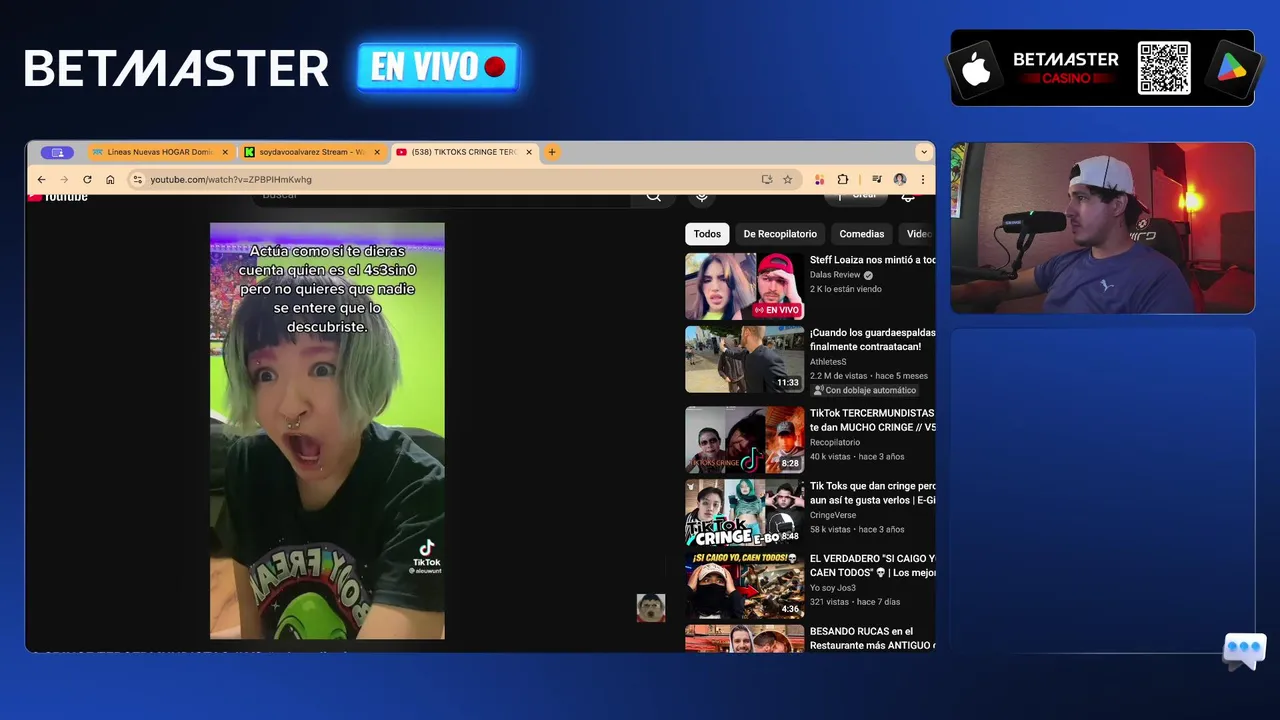The width and height of the screenshot is (1280, 720).
Task: Switch to Lineas Nuevas HOGAR tab
Action: 160,152
